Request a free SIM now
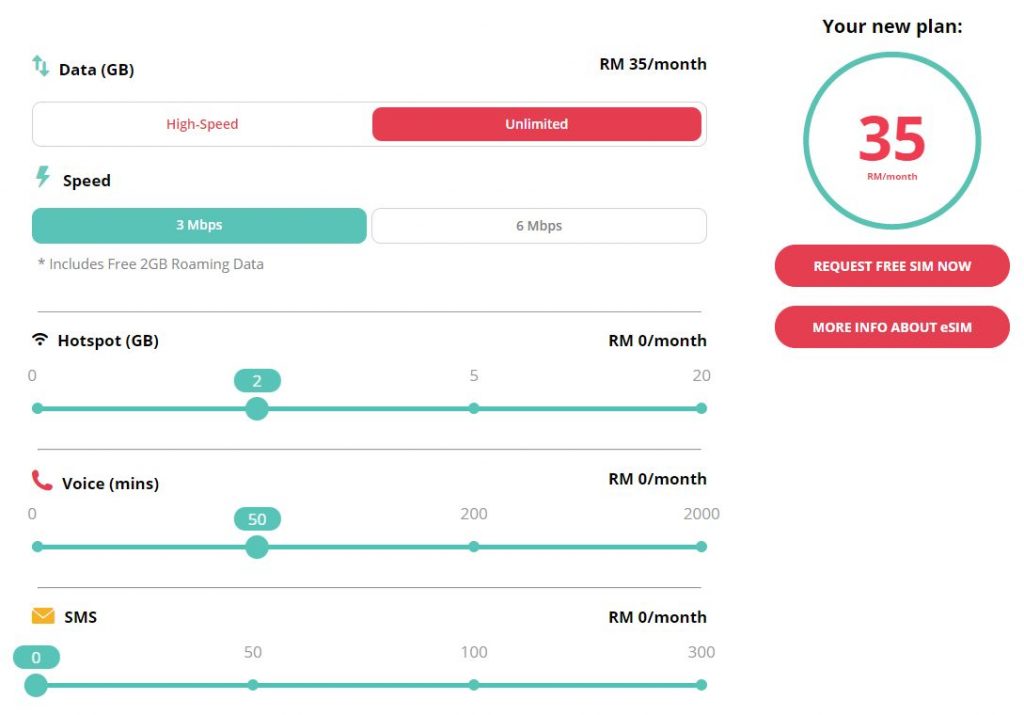1024x715 pixels. click(892, 266)
